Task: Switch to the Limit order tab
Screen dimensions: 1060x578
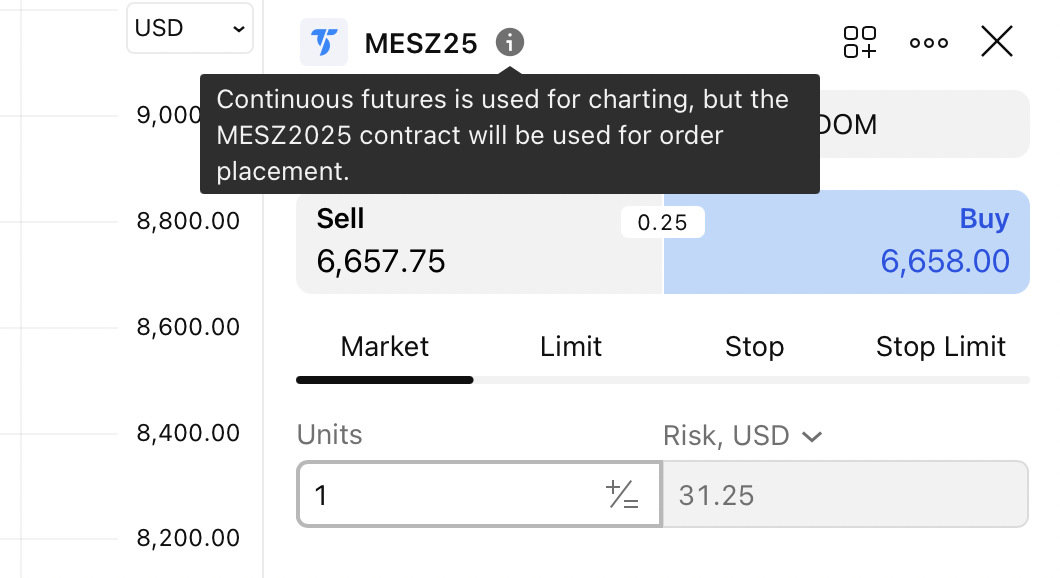Action: (x=570, y=347)
